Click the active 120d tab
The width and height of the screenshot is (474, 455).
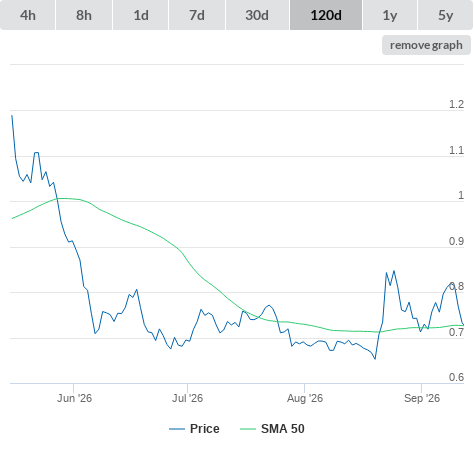click(326, 15)
